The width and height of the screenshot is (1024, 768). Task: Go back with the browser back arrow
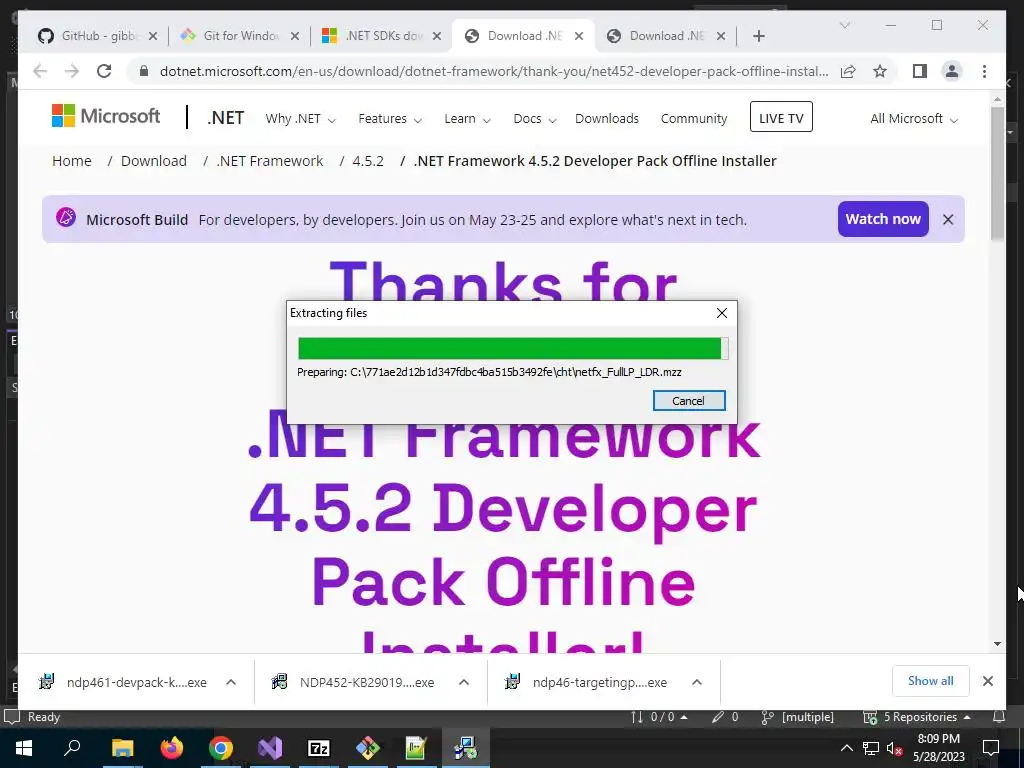tap(40, 71)
